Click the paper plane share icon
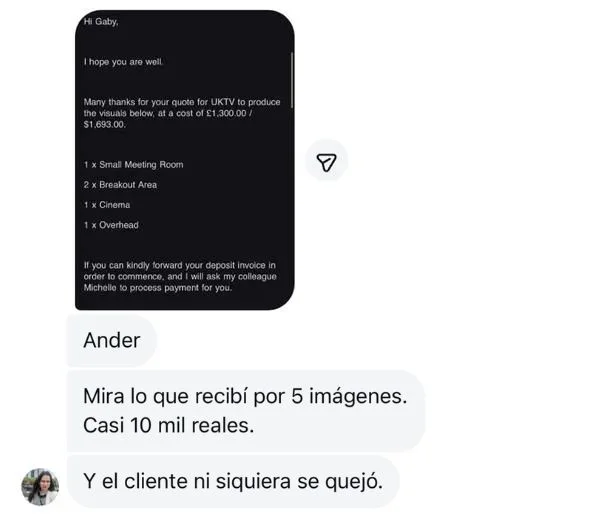589x514 pixels. pos(326,162)
